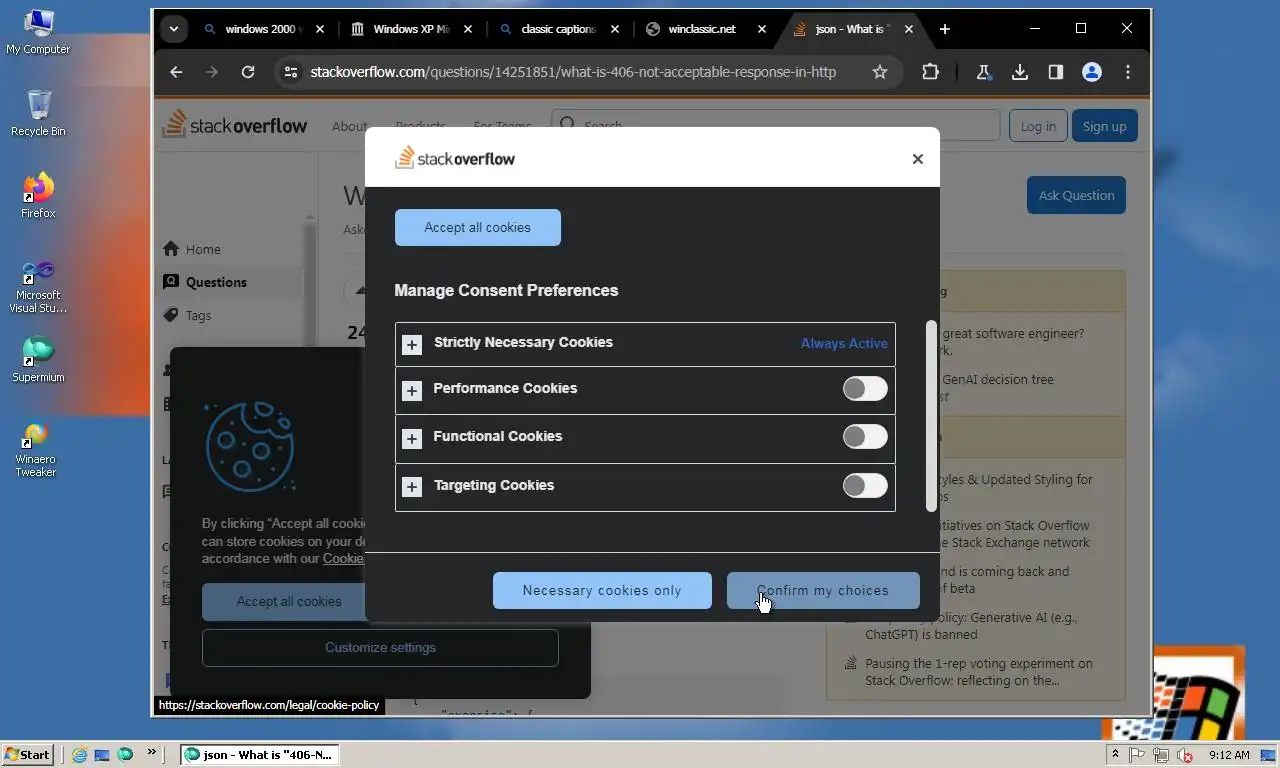Click Stack Overflow logo in dialog header

[455, 158]
